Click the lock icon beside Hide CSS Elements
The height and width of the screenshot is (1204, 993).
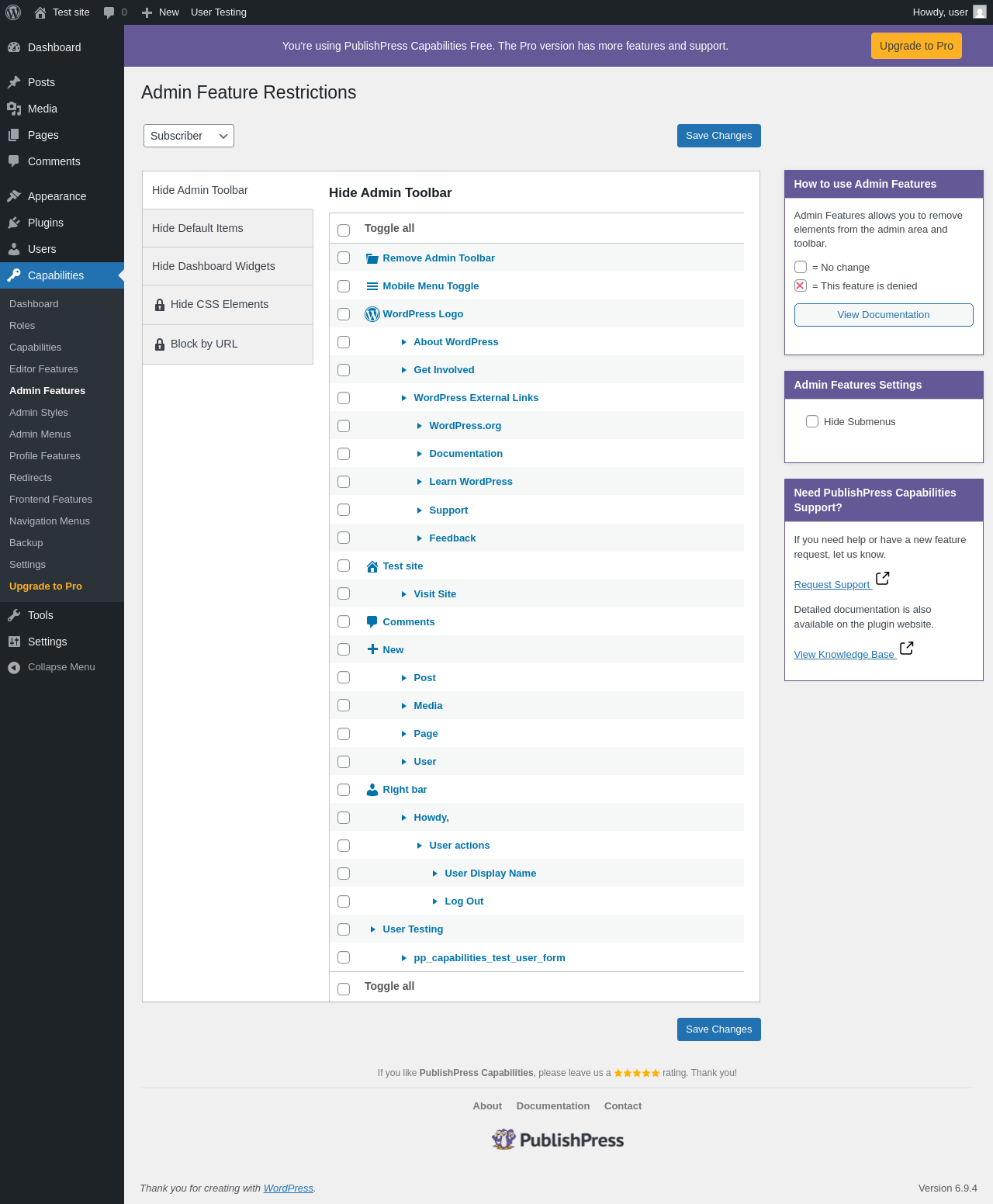tap(160, 305)
